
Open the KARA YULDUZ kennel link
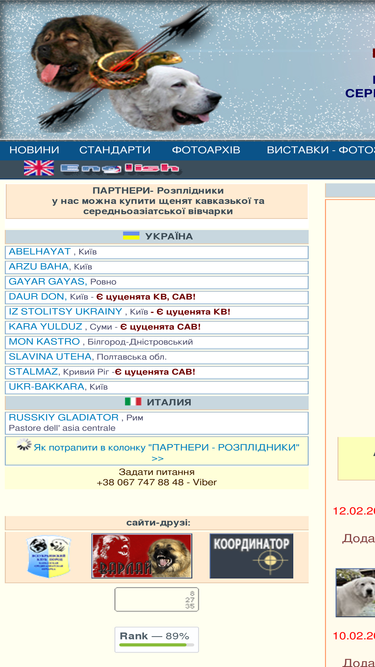[x=45, y=327]
